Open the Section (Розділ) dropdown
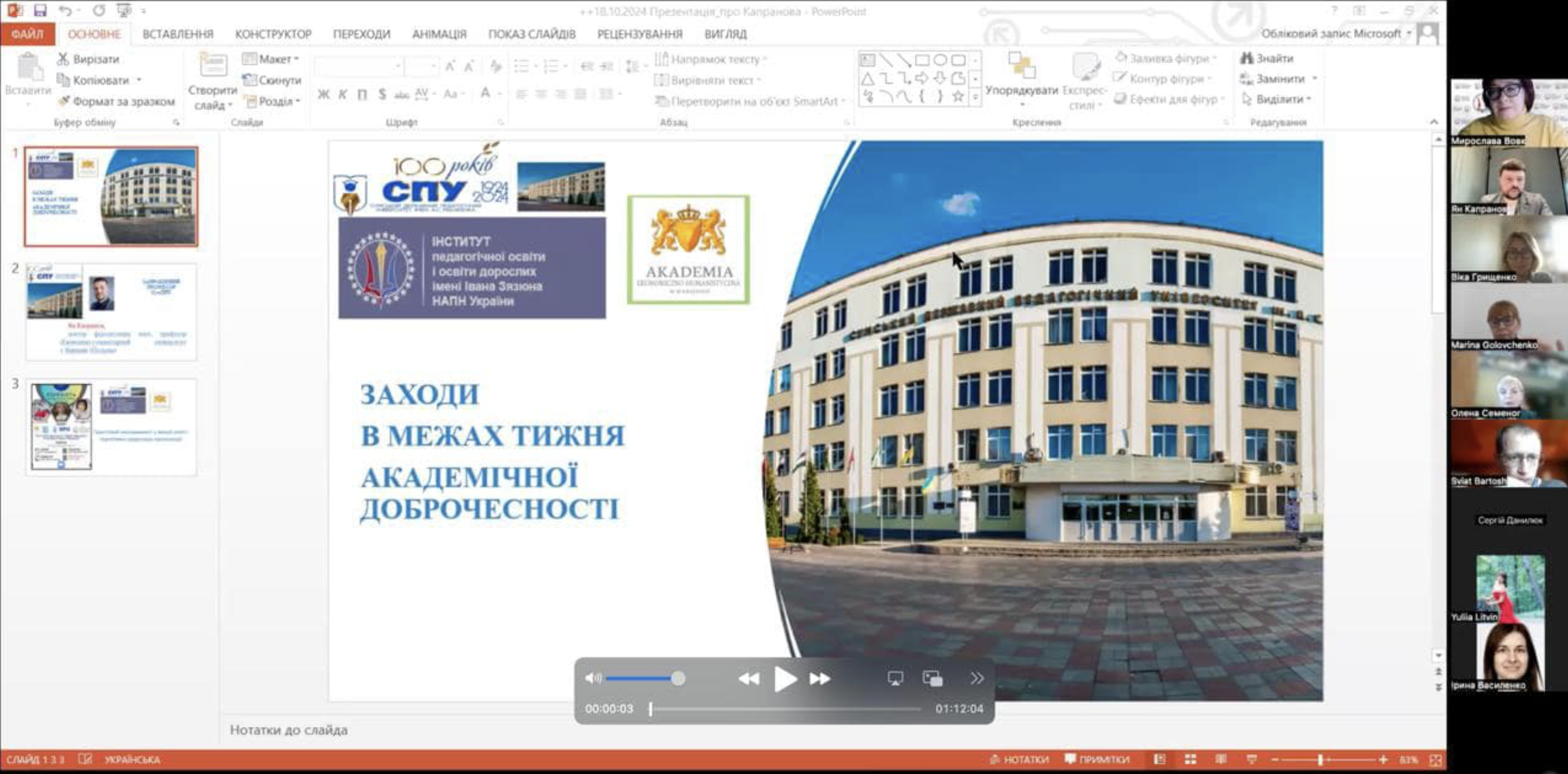 click(x=273, y=101)
